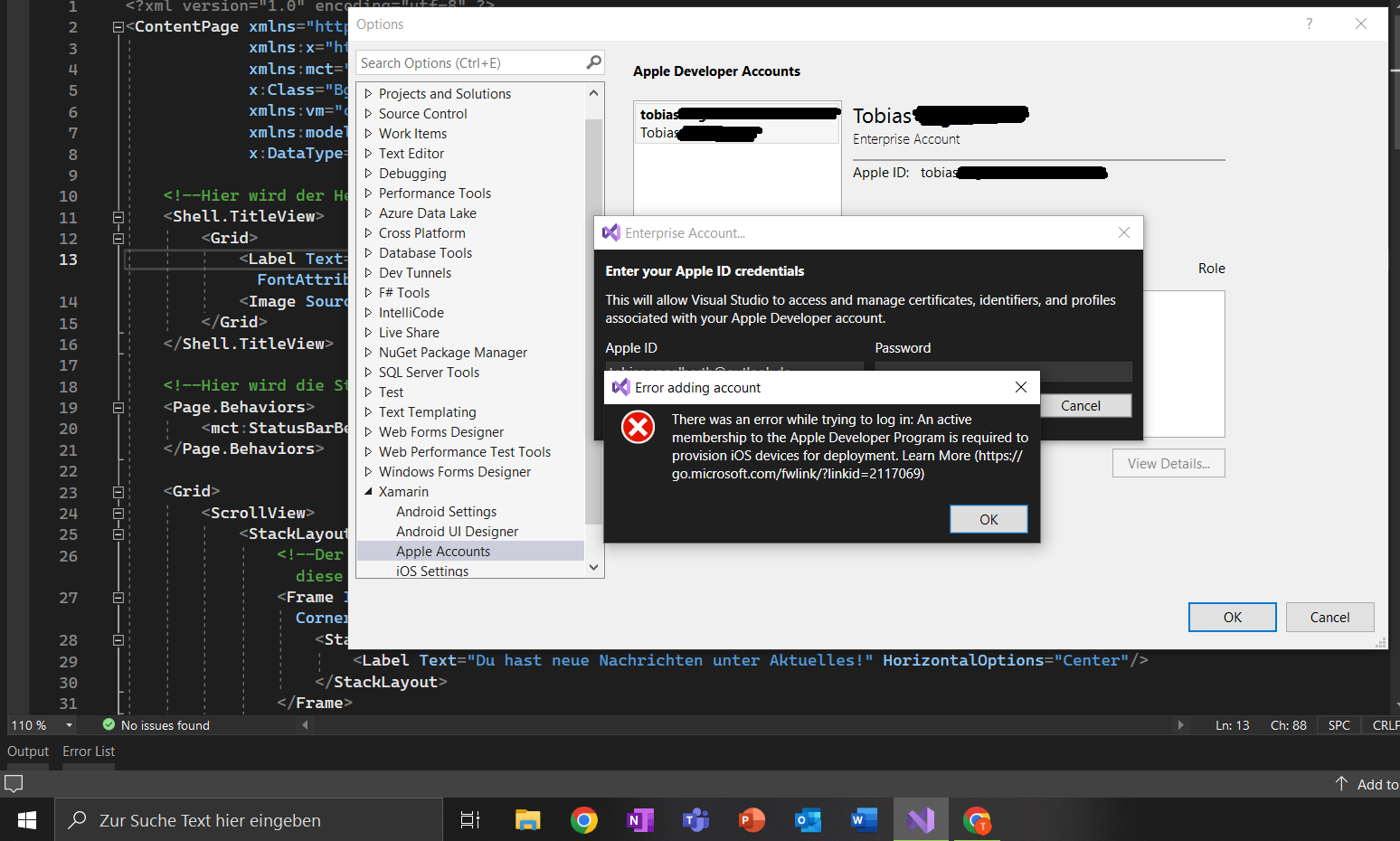The image size is (1400, 841).
Task: Expand Projects and Solutions node
Action: coord(369,94)
